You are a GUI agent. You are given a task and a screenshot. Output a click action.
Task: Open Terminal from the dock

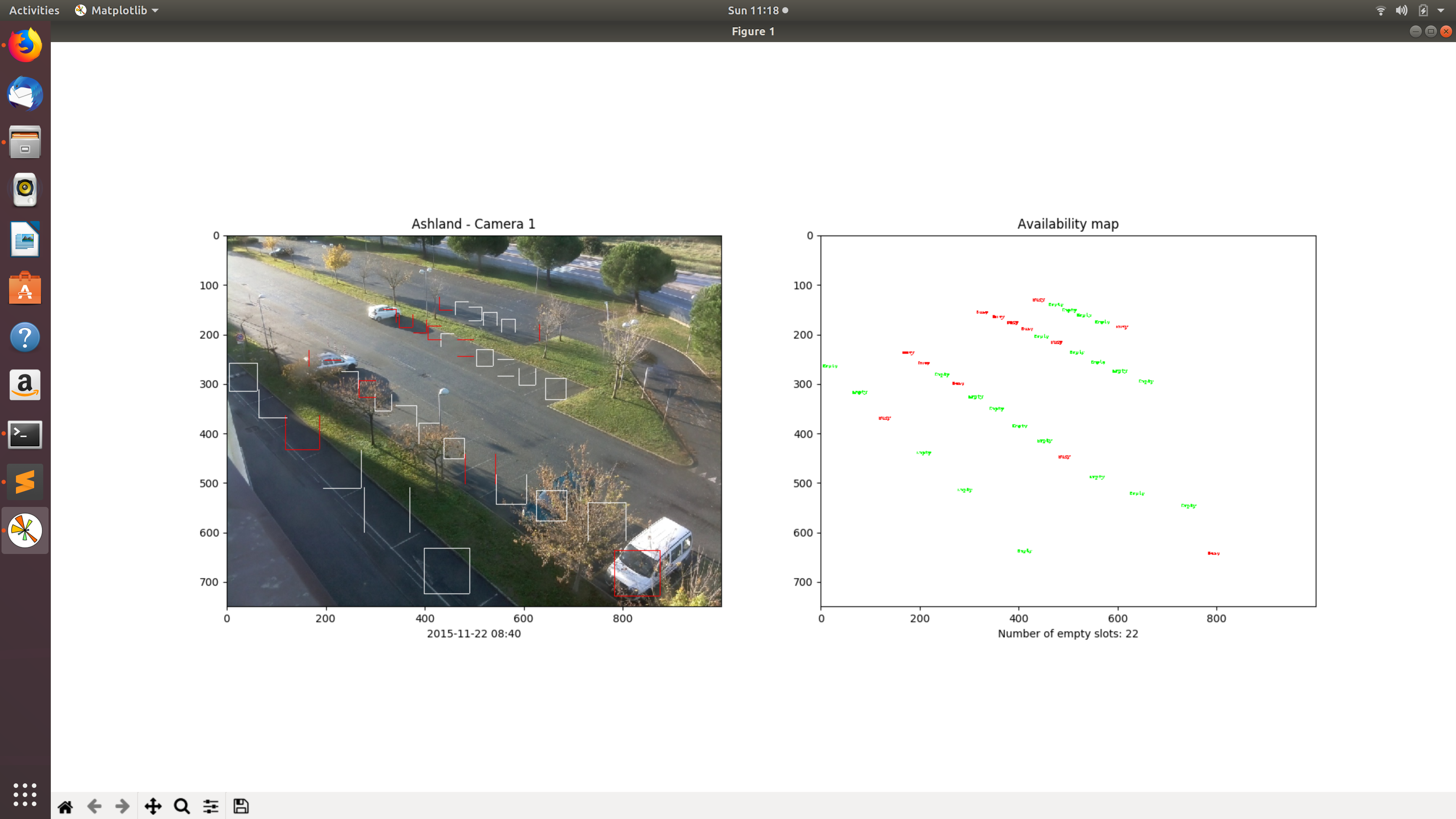click(x=25, y=434)
